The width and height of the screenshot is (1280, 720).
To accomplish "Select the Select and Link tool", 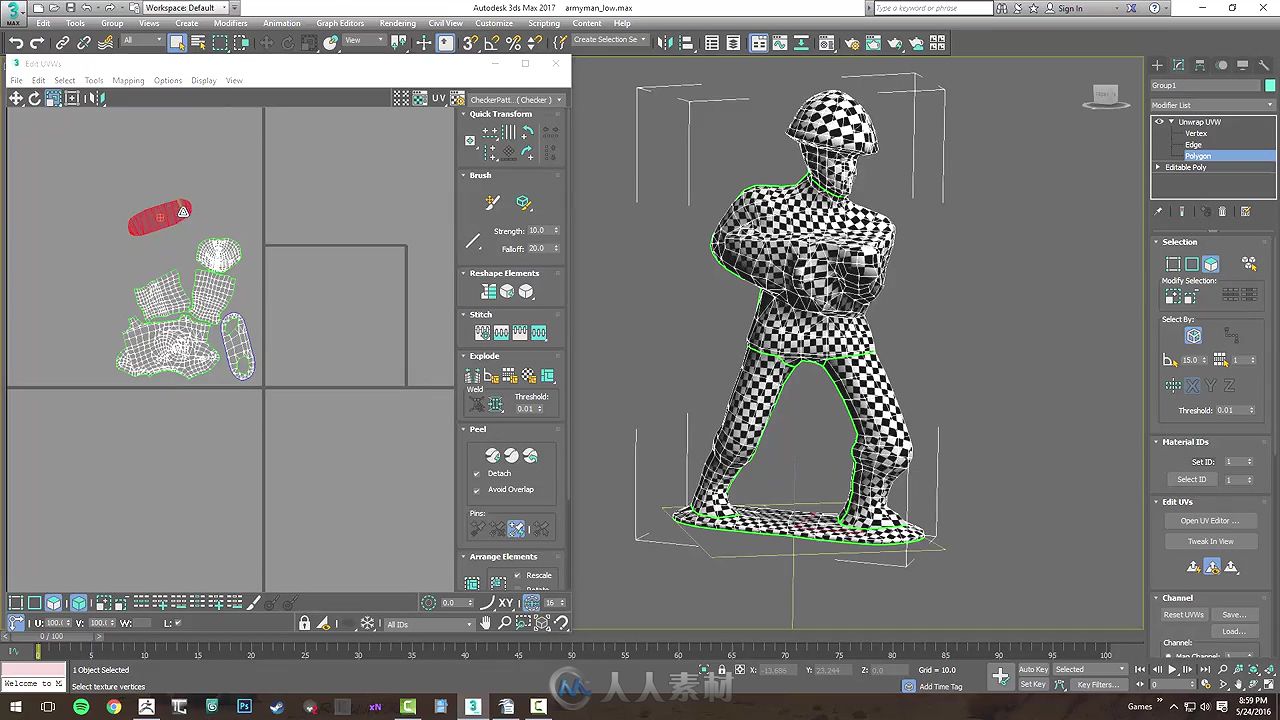I will [x=62, y=43].
